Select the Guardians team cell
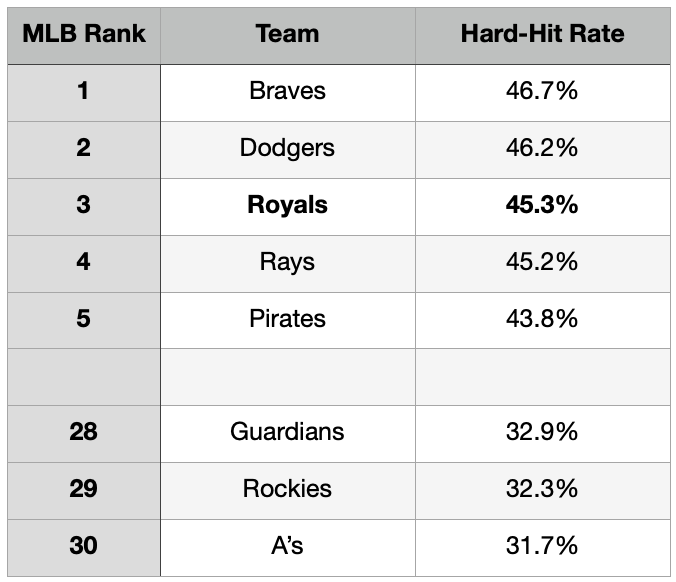 pos(287,432)
